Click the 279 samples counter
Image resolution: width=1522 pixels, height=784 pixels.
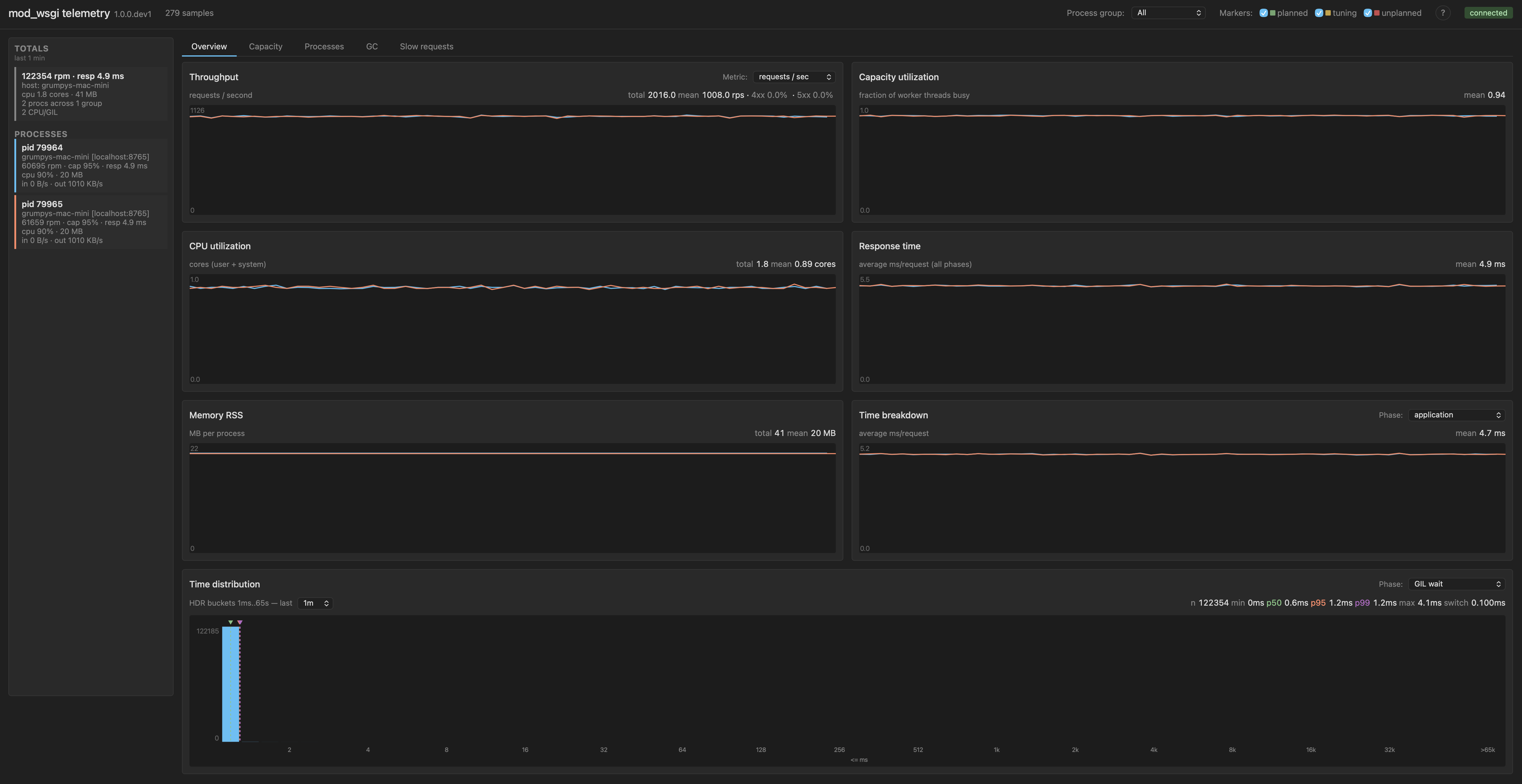click(190, 13)
